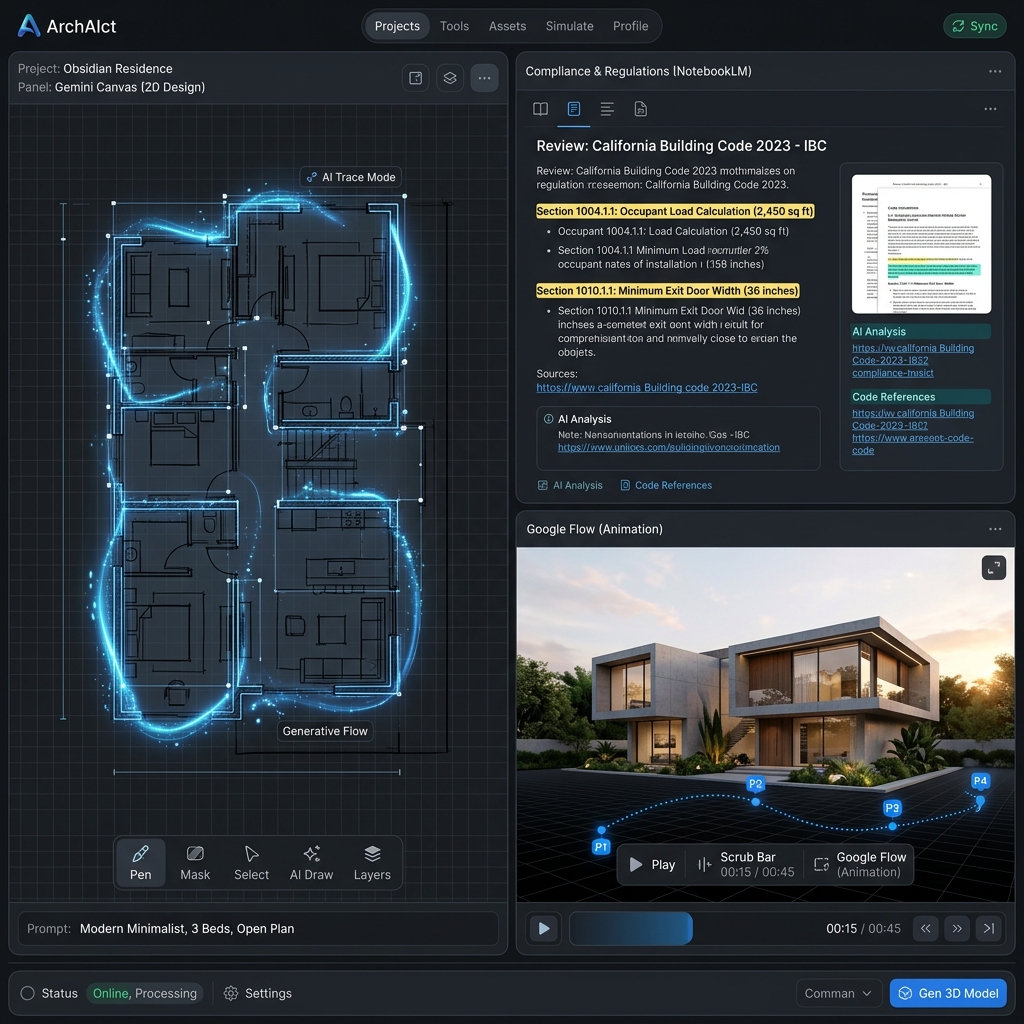Activate the AI Draw tool
This screenshot has width=1024, height=1024.
(x=312, y=863)
